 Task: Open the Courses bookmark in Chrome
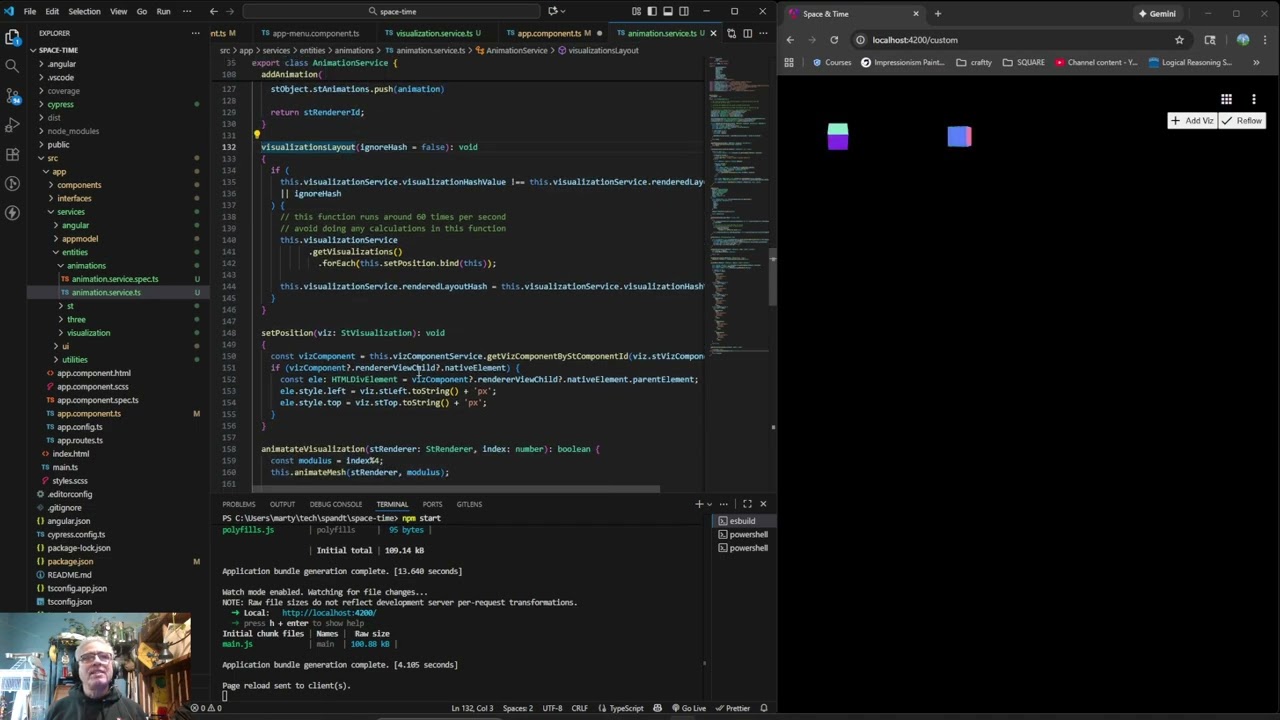click(832, 62)
